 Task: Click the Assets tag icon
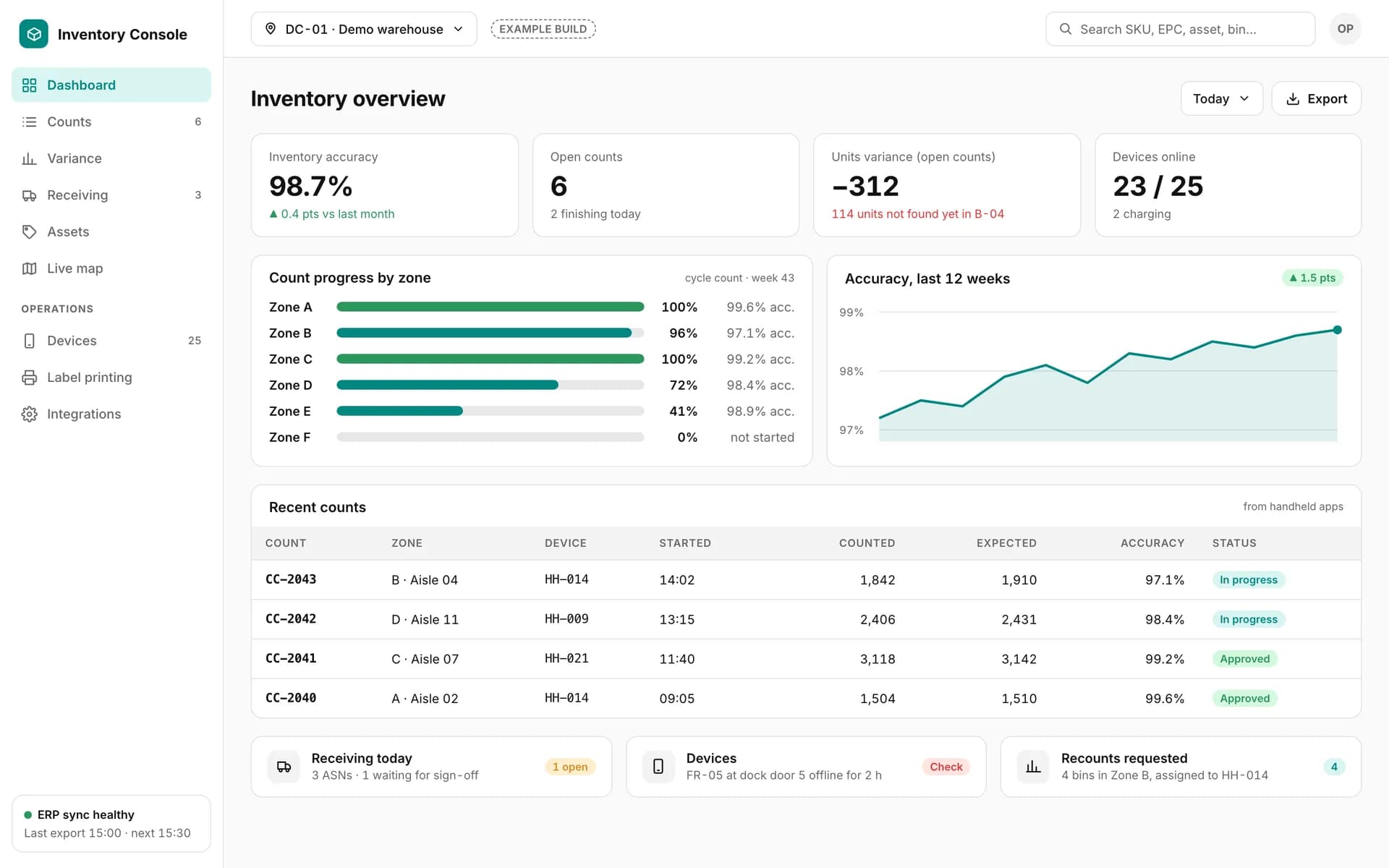(x=29, y=231)
